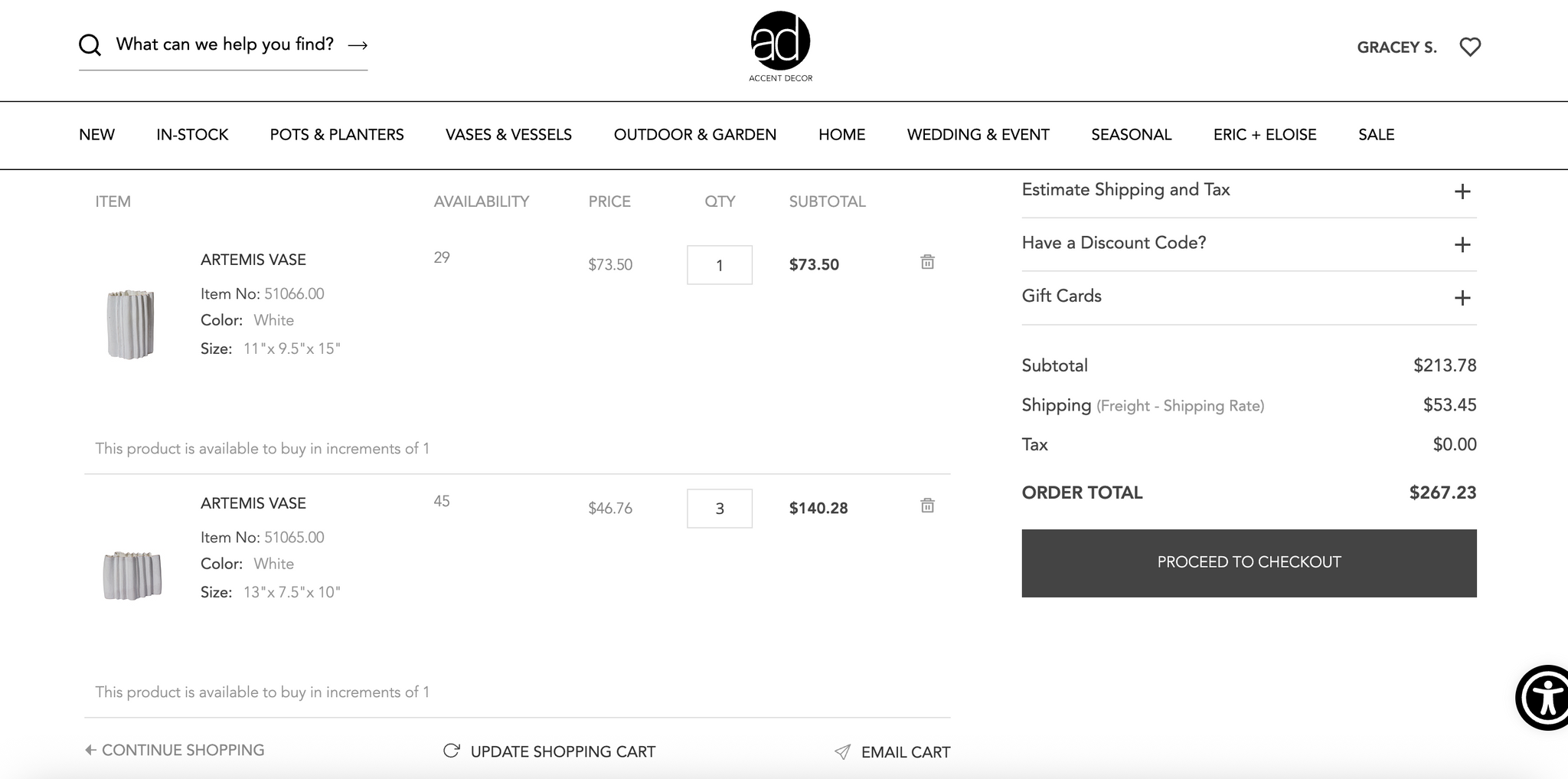
Task: Go to the Sale menu item
Action: [1376, 135]
